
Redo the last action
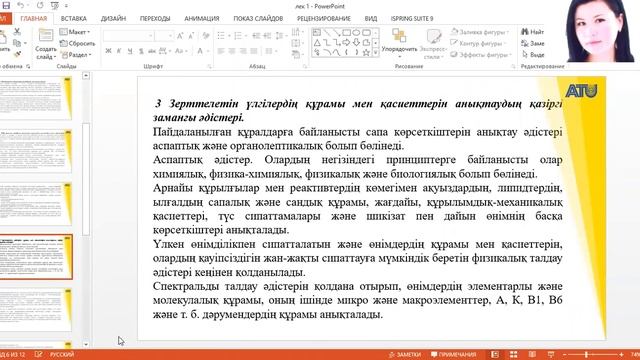tap(40, 6)
